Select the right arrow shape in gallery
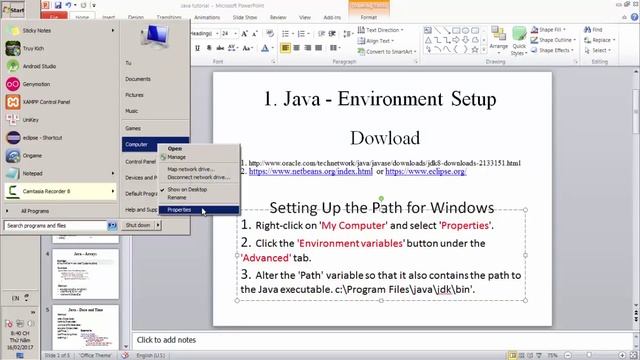The width and height of the screenshot is (640, 360). (456, 40)
